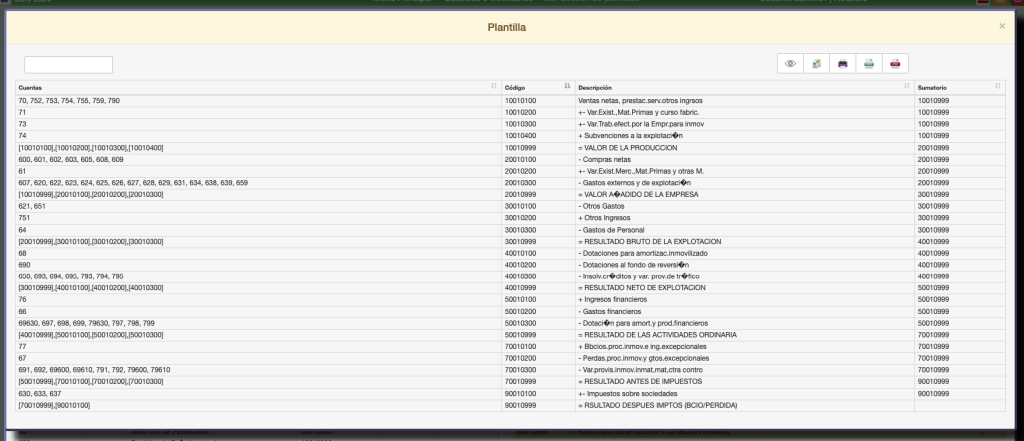Viewport: 1024px width, 441px height.
Task: Close the Plantilla dialog with the X
Action: [x=1002, y=26]
